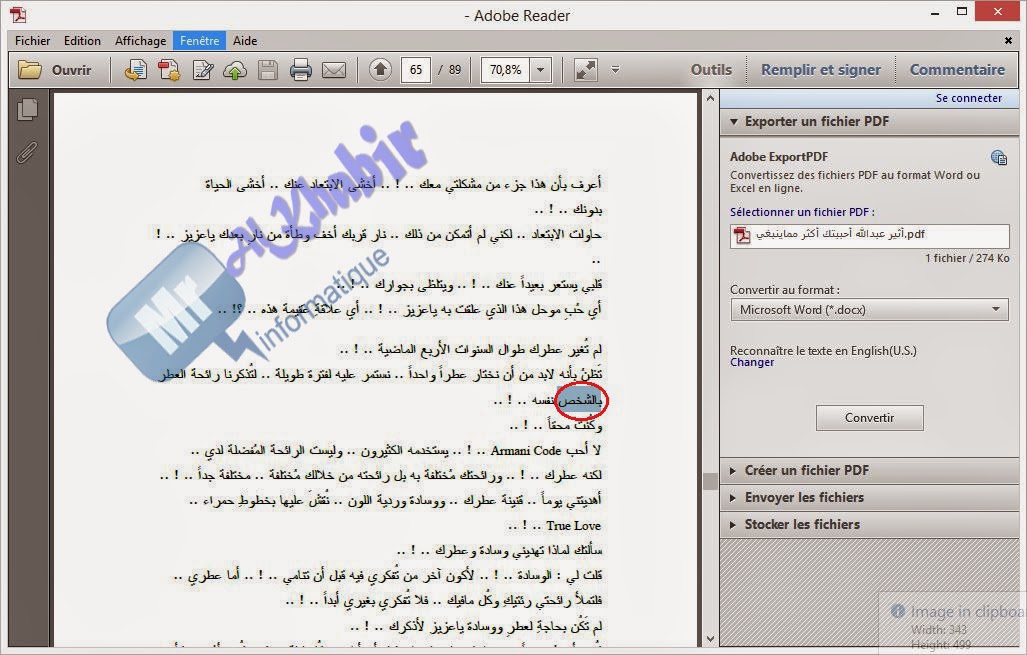
Task: Open the Fichier menu
Action: click(33, 41)
